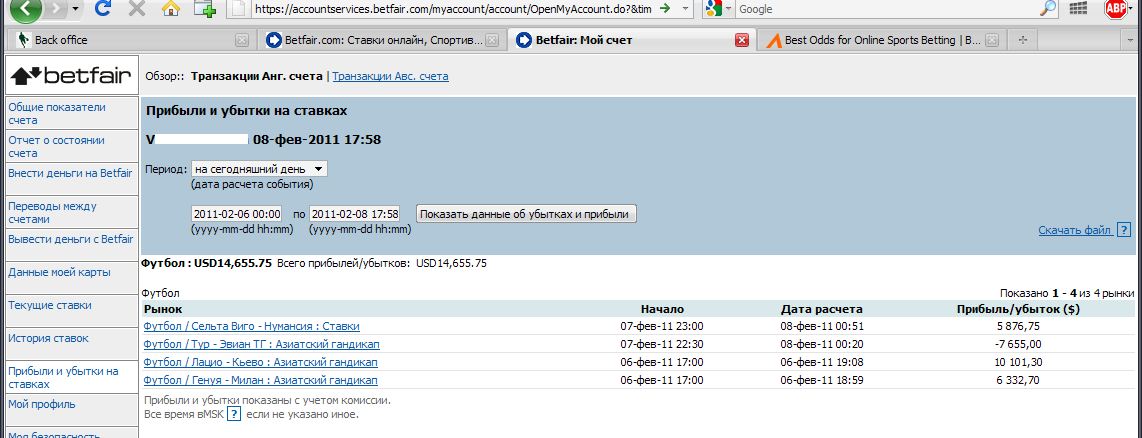
Task: Open Переводы между счетами in sidebar
Action: pos(71,212)
